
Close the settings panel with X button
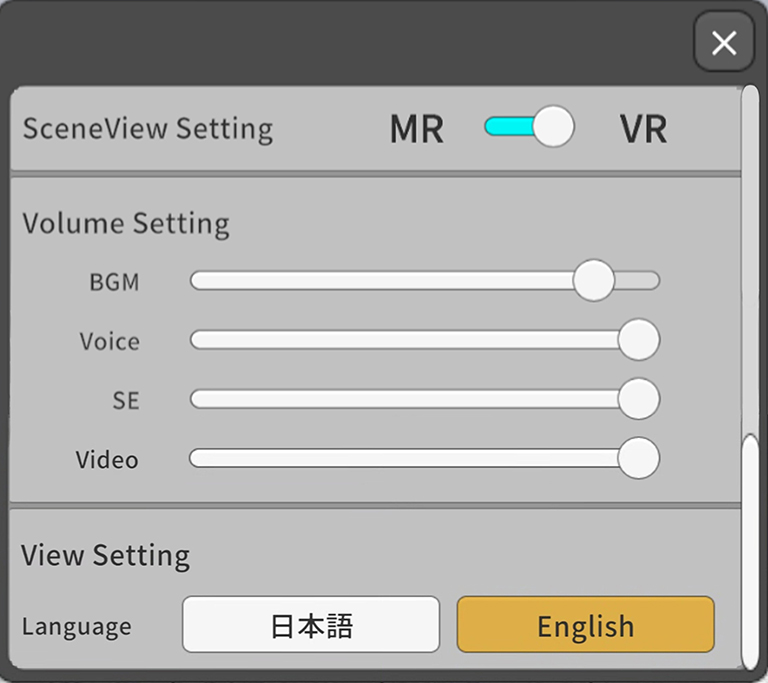[x=723, y=43]
